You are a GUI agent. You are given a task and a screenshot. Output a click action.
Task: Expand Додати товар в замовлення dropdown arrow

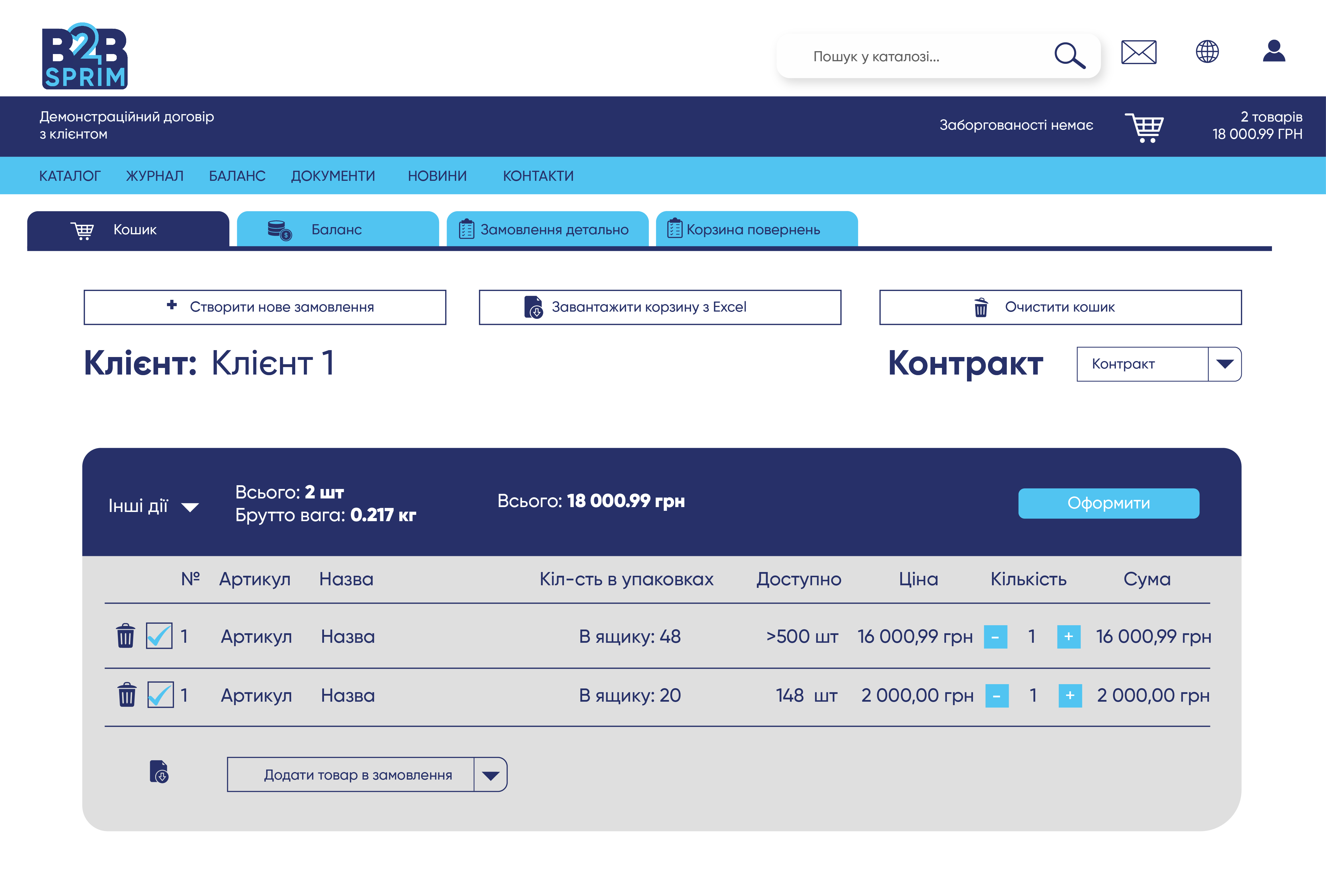tap(490, 774)
